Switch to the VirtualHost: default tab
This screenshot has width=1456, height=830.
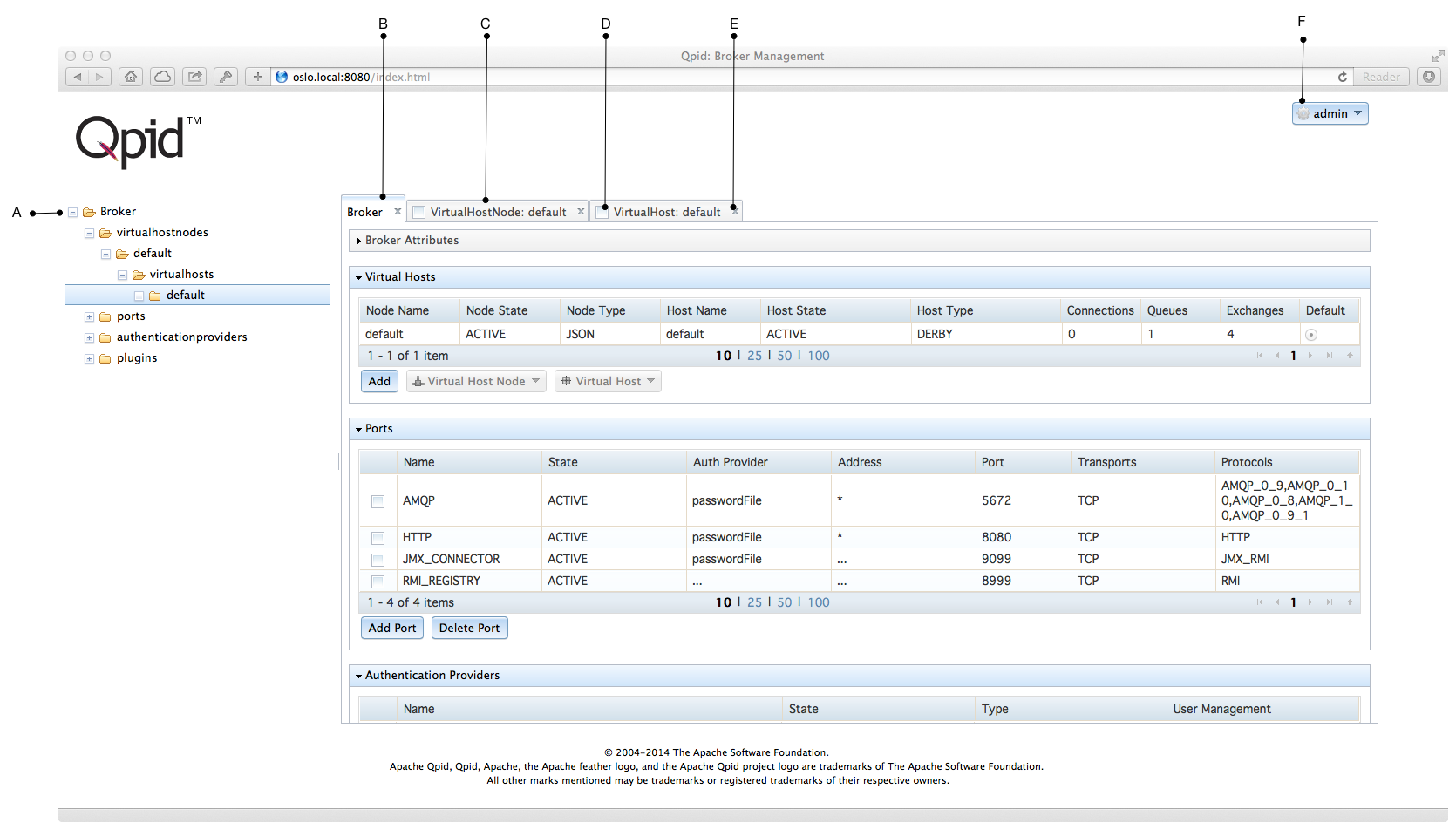[666, 212]
